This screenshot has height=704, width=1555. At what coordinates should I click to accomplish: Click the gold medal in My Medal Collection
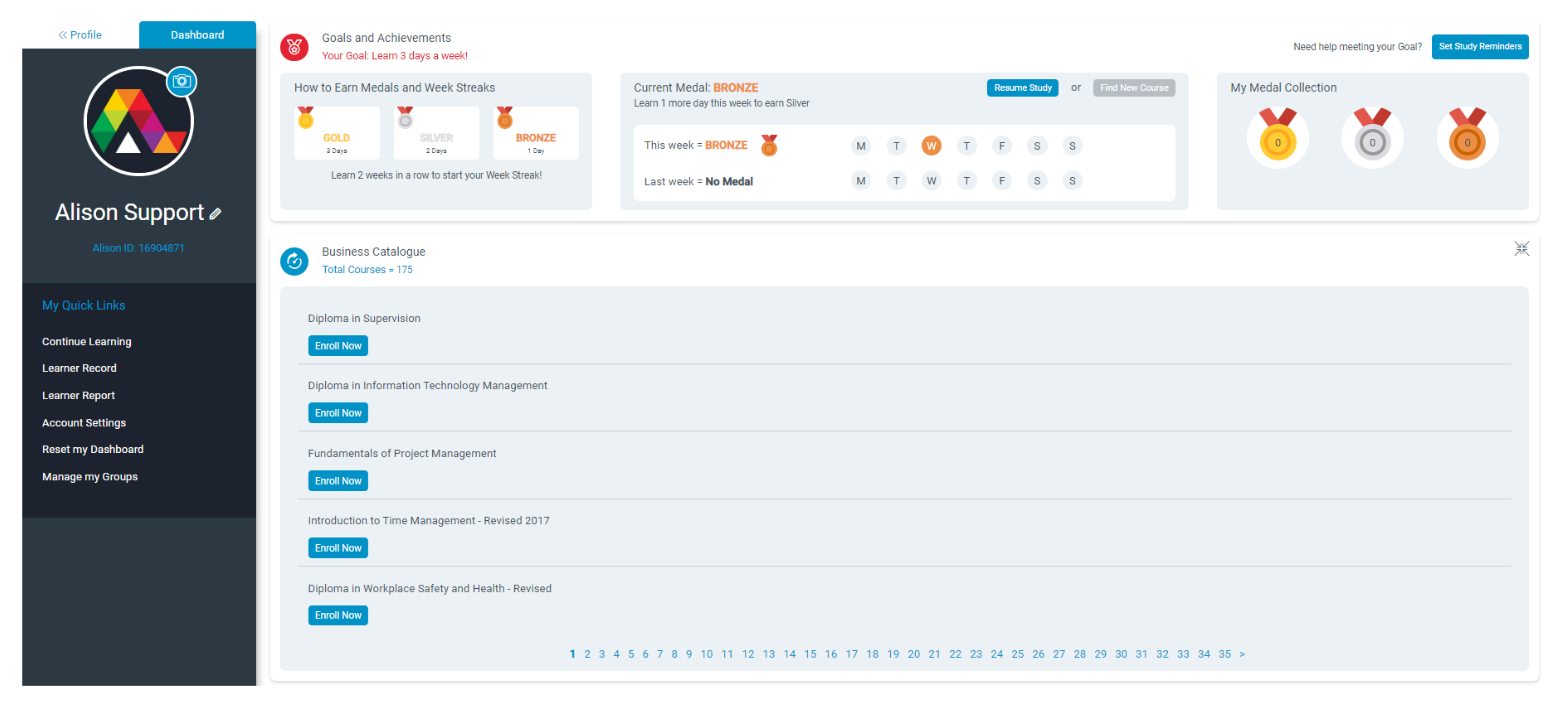tap(1277, 138)
